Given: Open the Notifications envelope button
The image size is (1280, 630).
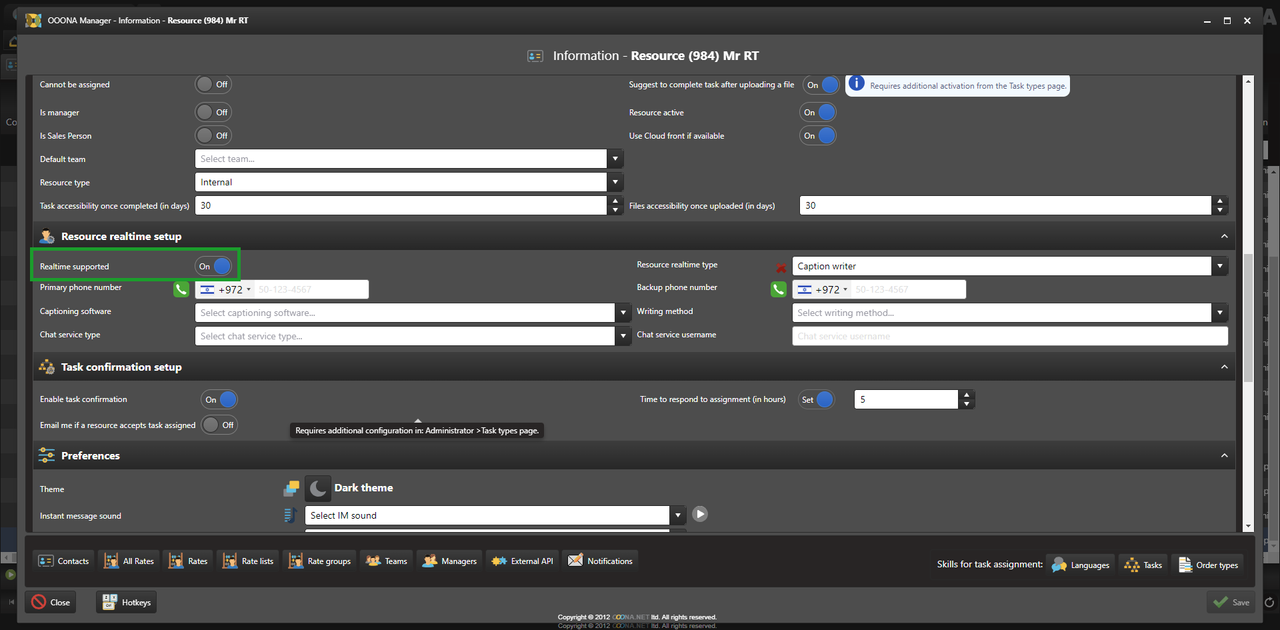Looking at the screenshot, I should [x=600, y=561].
